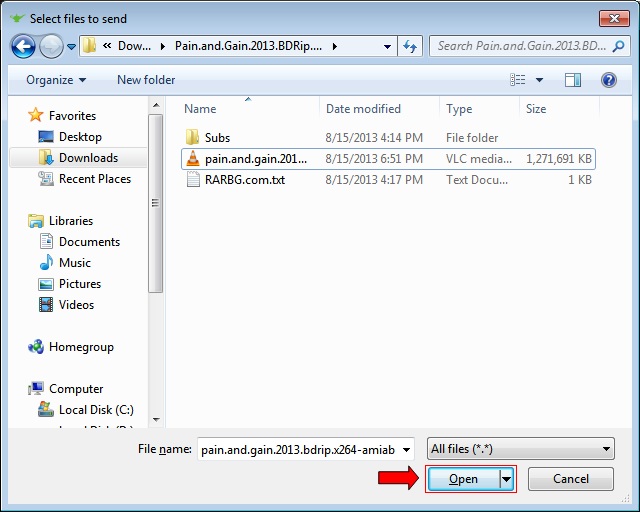This screenshot has width=640, height=512.
Task: Select the VLC file pain.and.gain.201...
Action: point(256,159)
